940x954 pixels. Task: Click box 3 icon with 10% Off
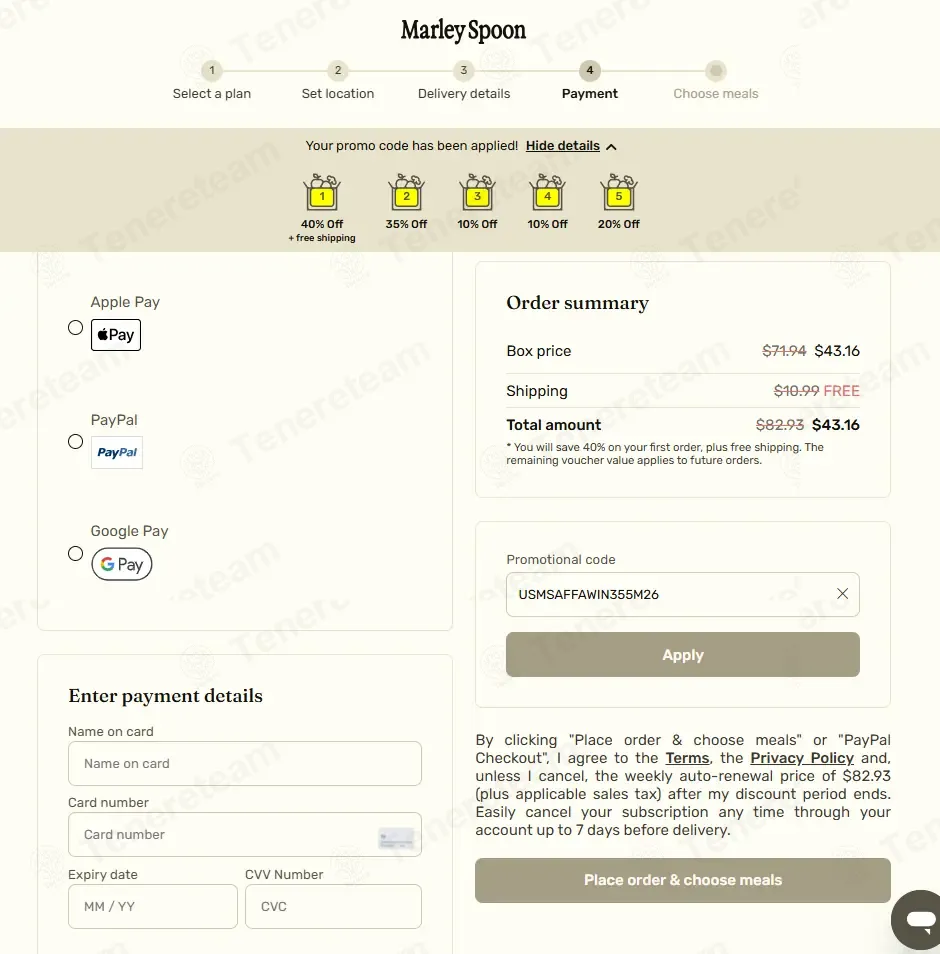click(477, 192)
